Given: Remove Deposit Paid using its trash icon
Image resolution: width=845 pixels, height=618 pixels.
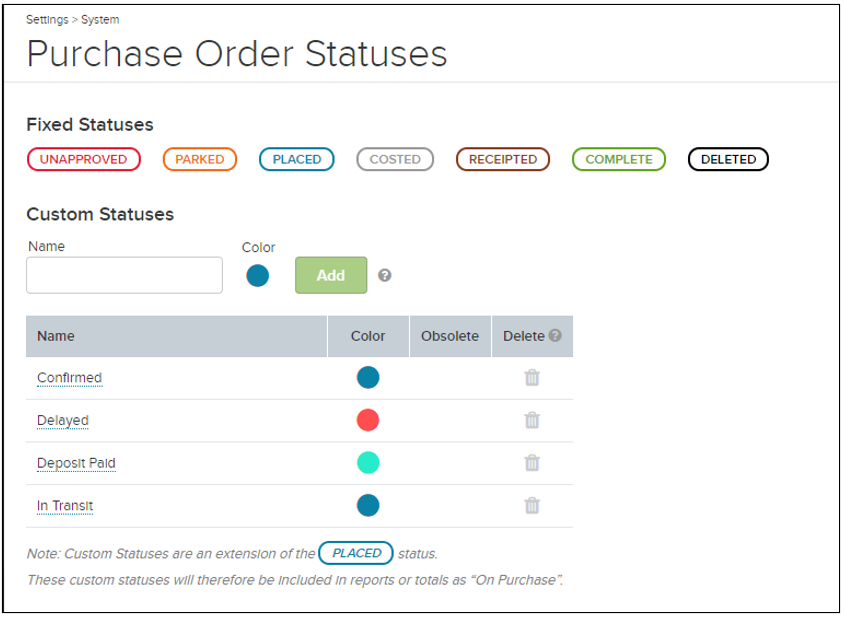Looking at the screenshot, I should (x=532, y=462).
